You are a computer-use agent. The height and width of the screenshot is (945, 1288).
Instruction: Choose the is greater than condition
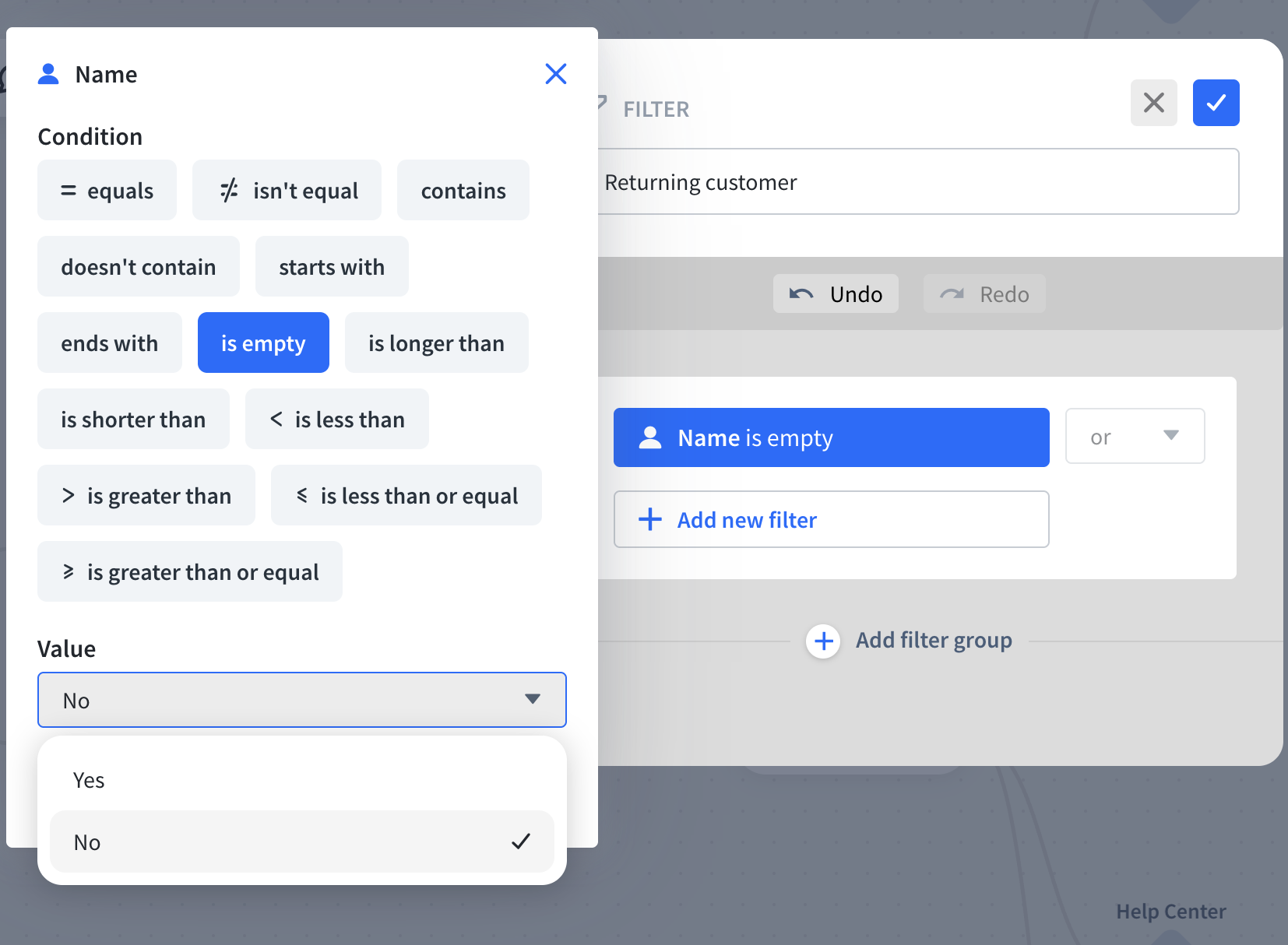click(146, 496)
